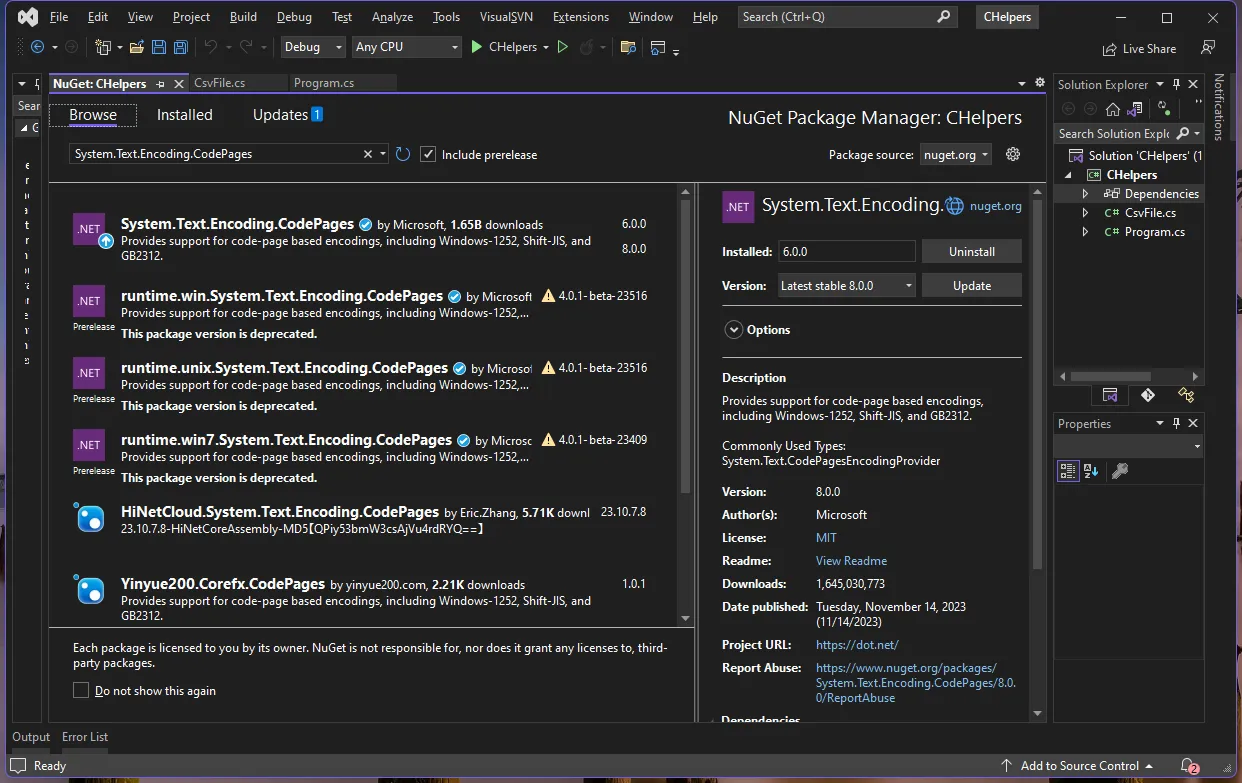Click the New Project toolbar icon
Screen dimensions: 1242x783
point(103,47)
